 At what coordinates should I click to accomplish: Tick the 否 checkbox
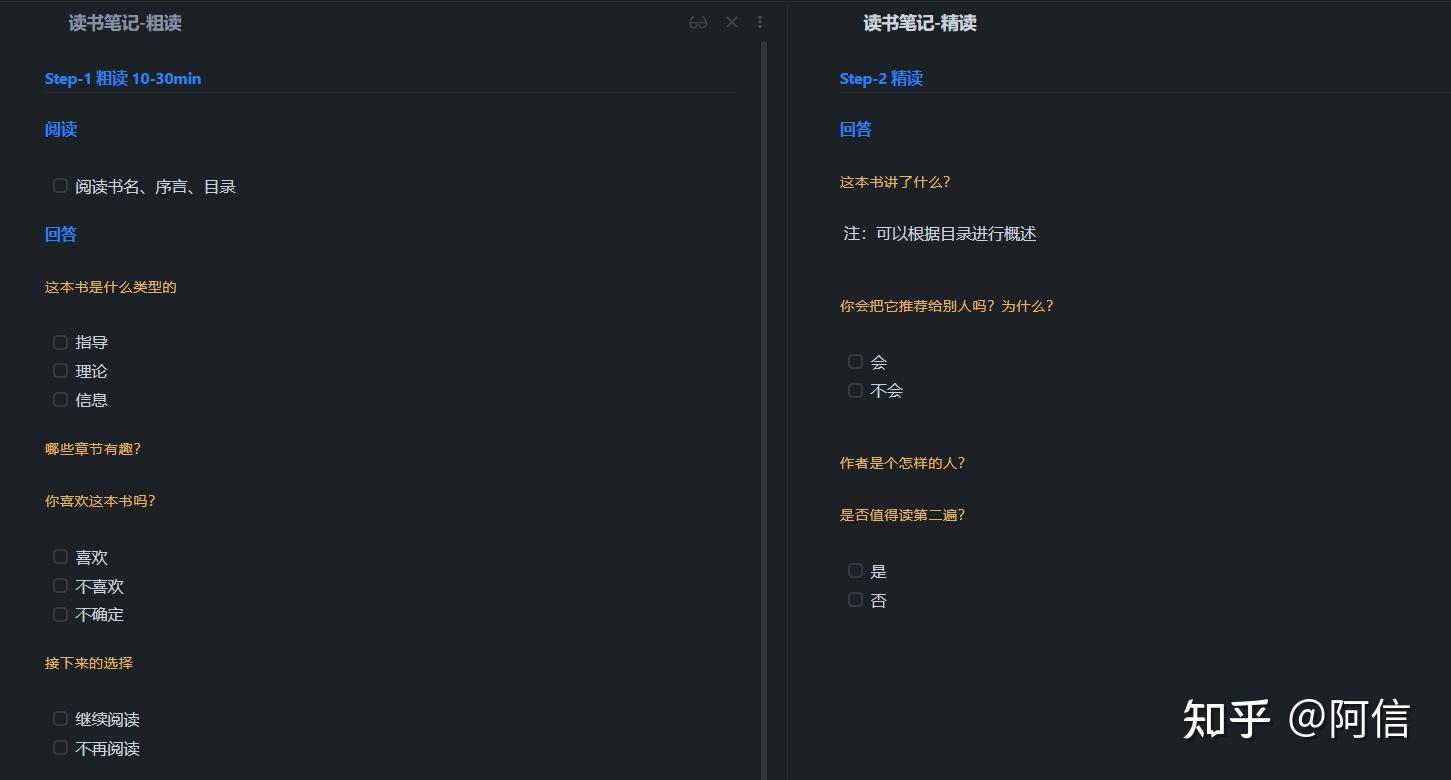pos(855,599)
